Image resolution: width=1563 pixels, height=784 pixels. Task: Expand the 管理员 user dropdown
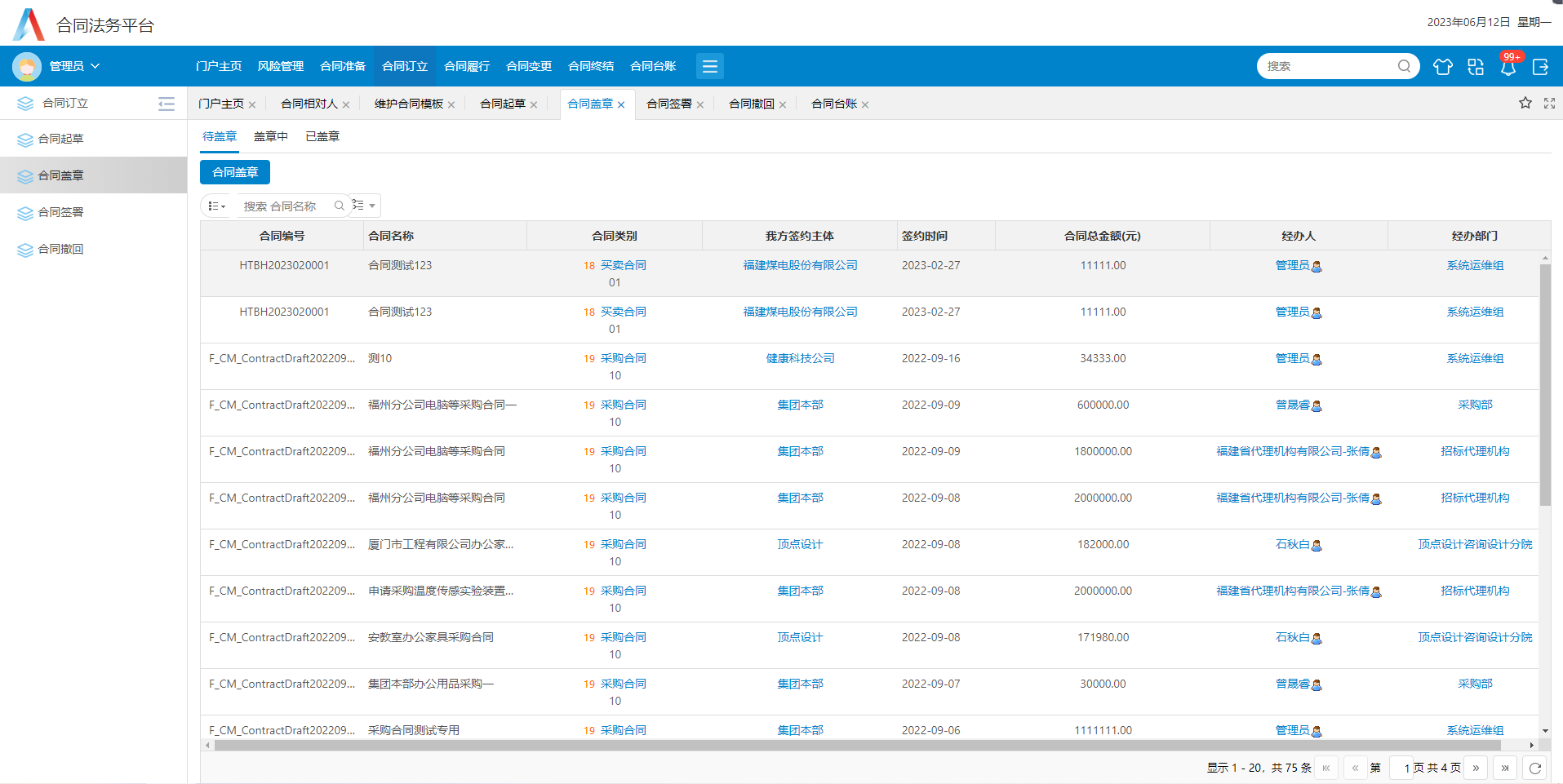74,66
